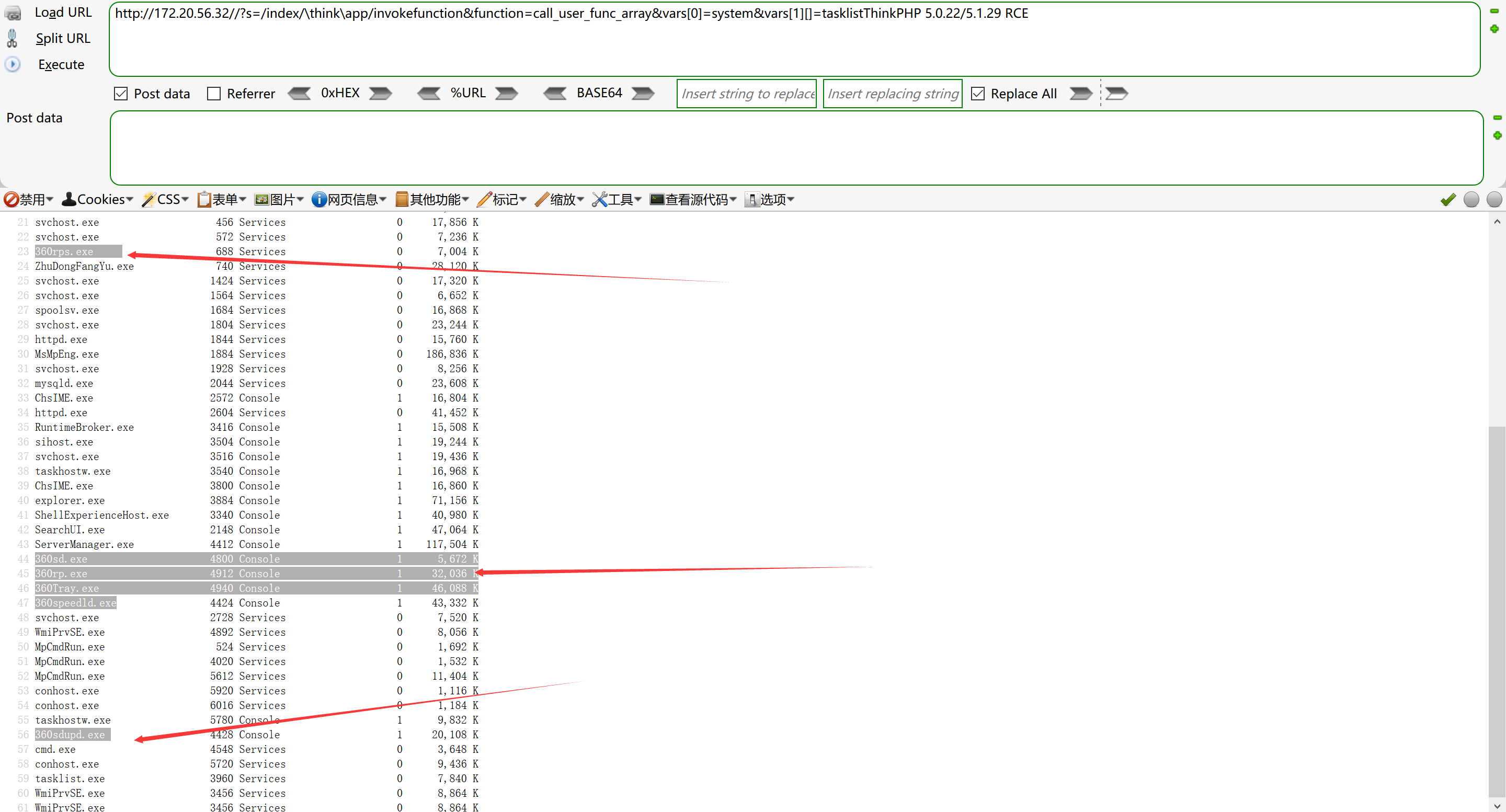1506x812 pixels.
Task: Toggle the Replace All checkbox
Action: pos(977,94)
